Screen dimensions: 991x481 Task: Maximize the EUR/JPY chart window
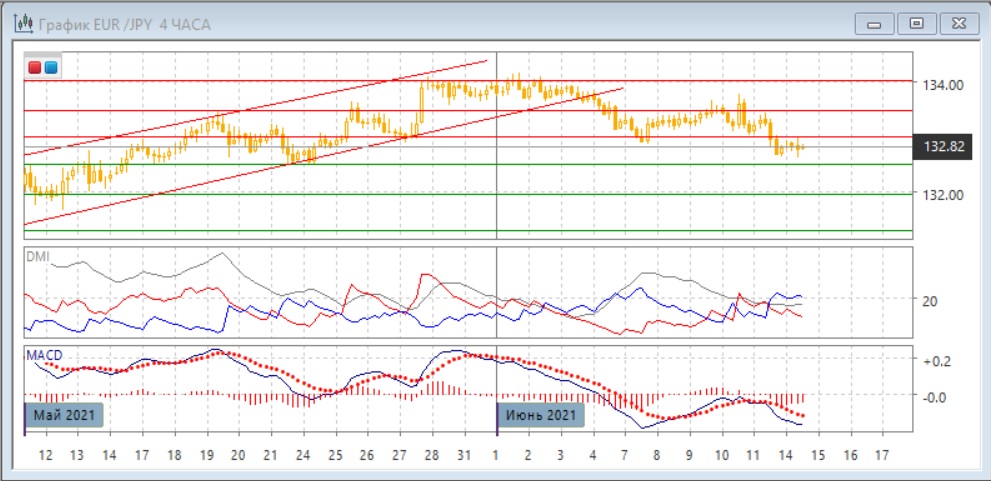pyautogui.click(x=915, y=23)
